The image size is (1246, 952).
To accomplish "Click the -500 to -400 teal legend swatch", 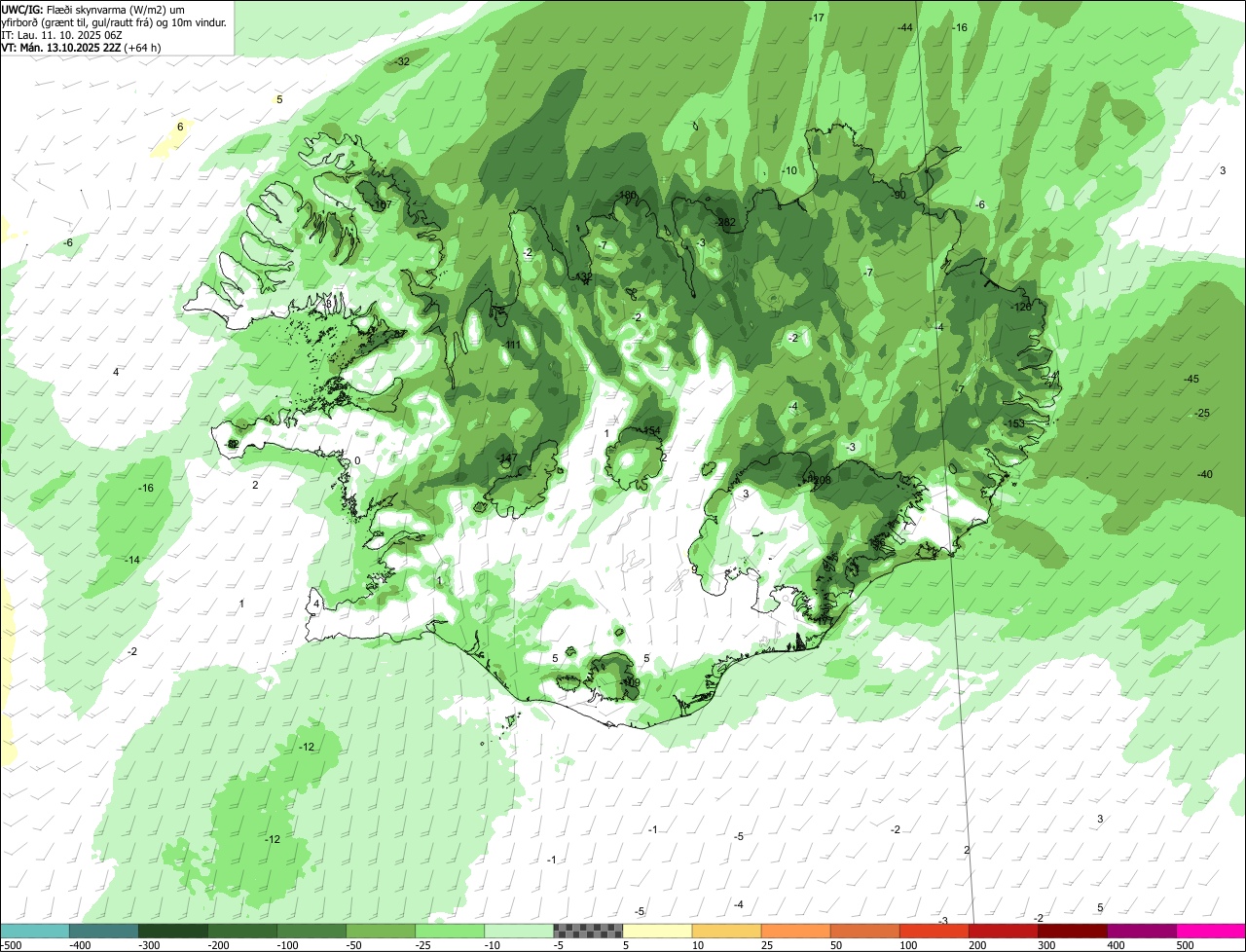I will point(35,931).
